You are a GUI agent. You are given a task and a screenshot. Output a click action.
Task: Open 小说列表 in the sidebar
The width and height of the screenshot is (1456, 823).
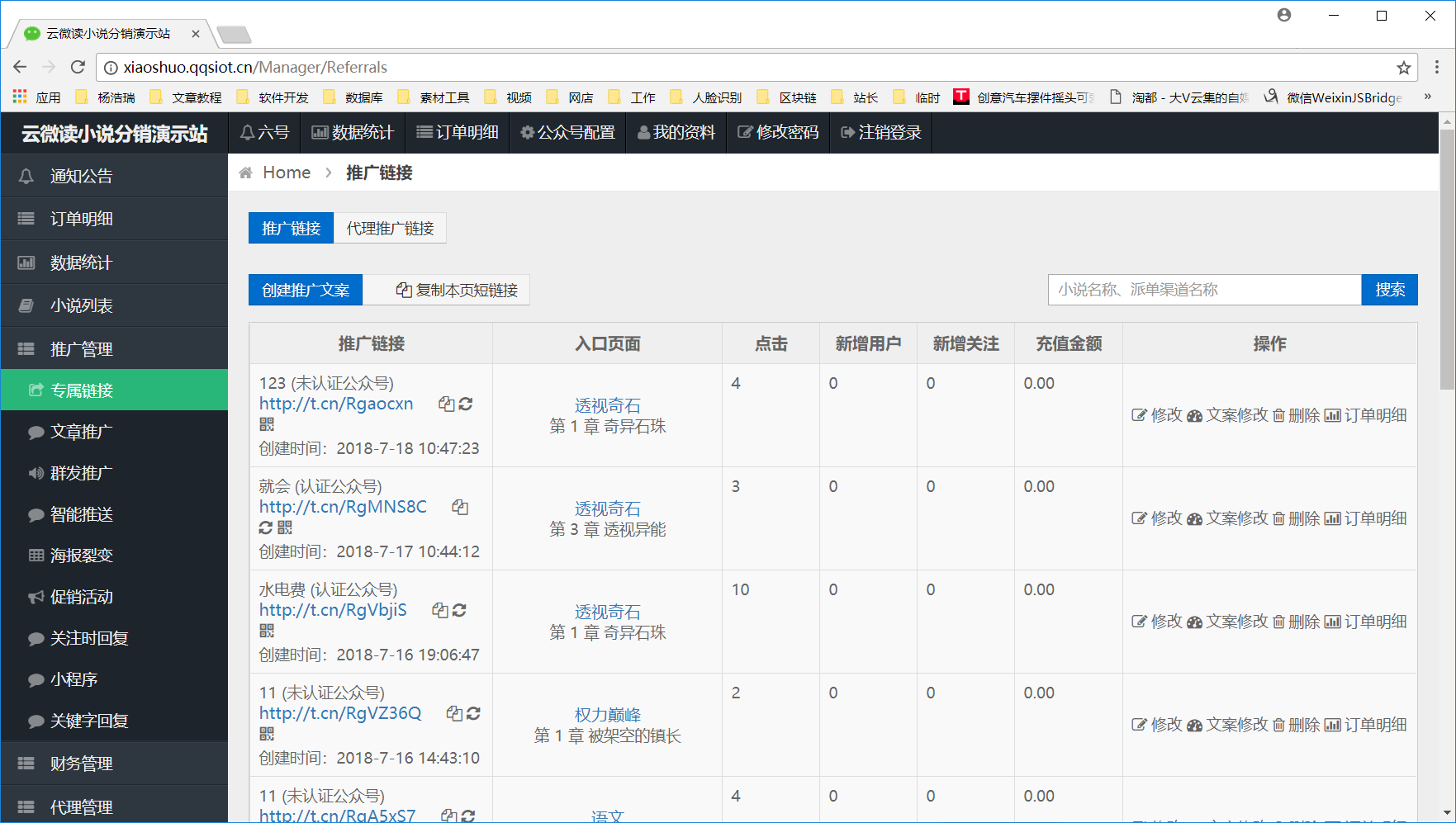pos(114,305)
